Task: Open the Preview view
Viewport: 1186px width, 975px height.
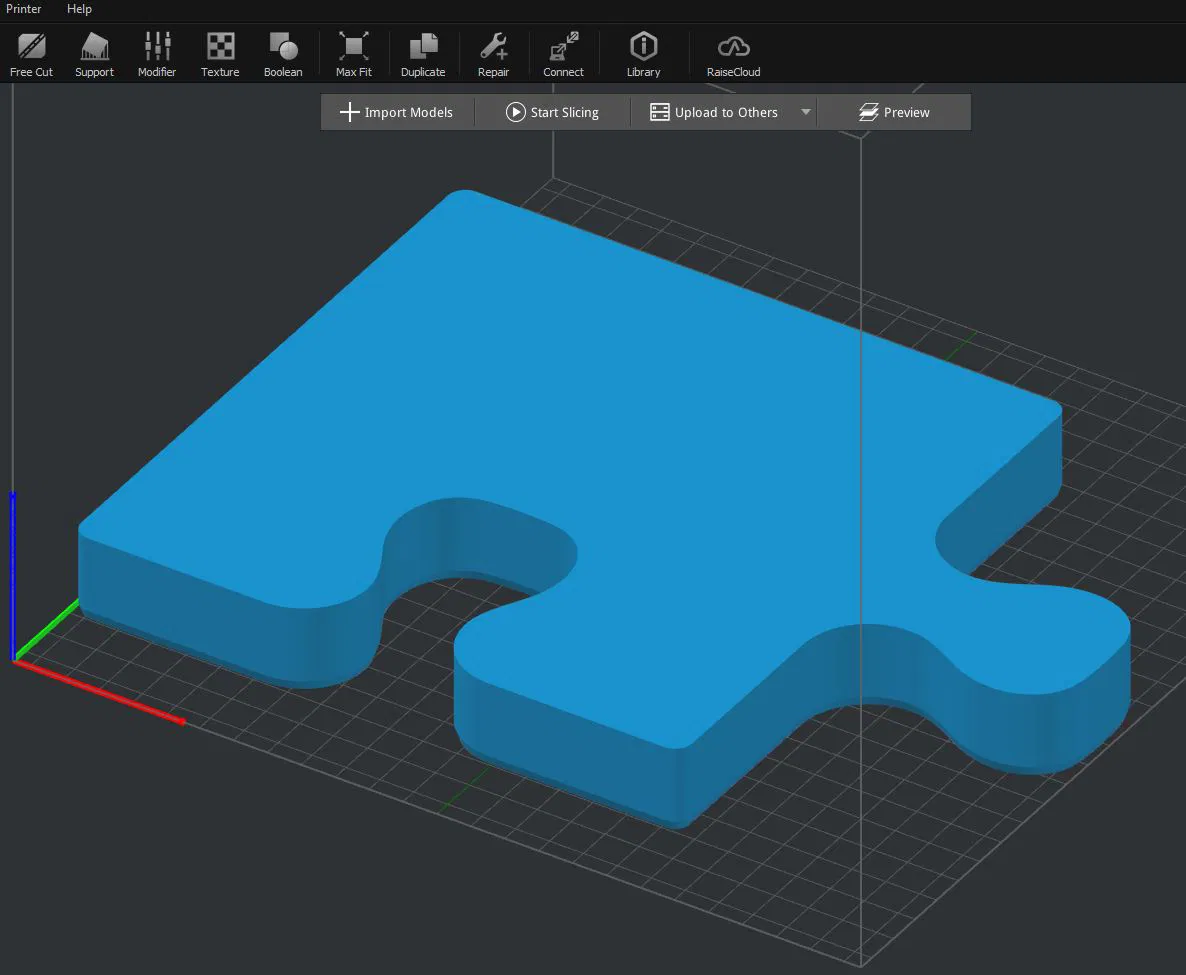Action: pos(894,112)
